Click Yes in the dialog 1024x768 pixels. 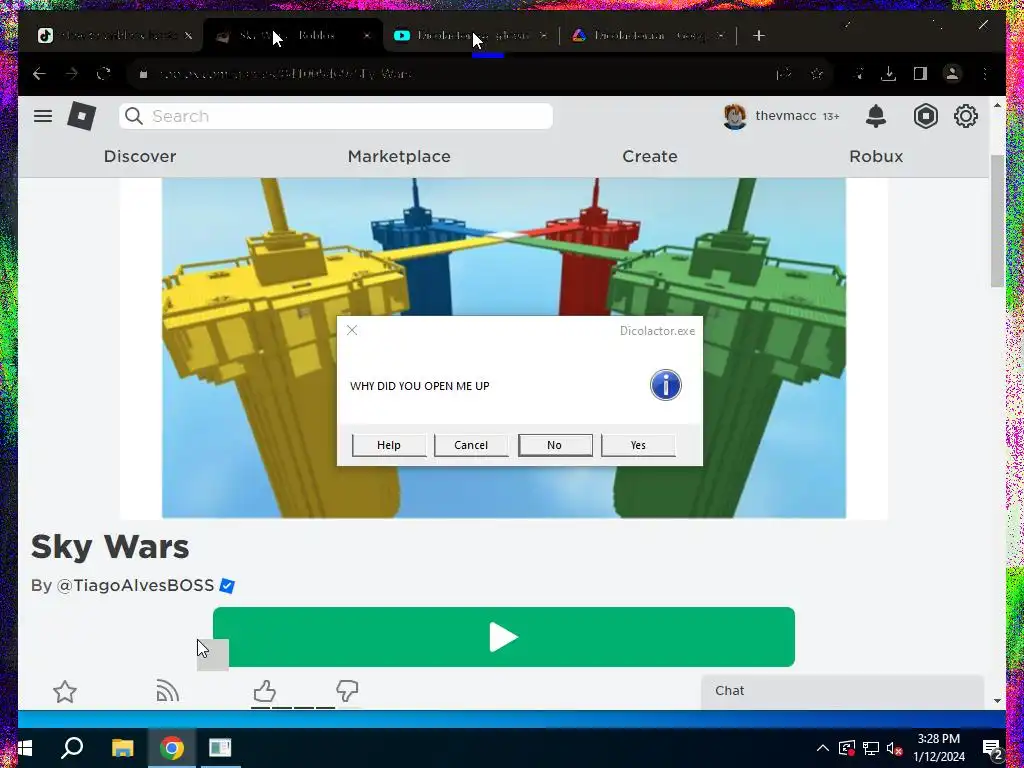tap(638, 445)
